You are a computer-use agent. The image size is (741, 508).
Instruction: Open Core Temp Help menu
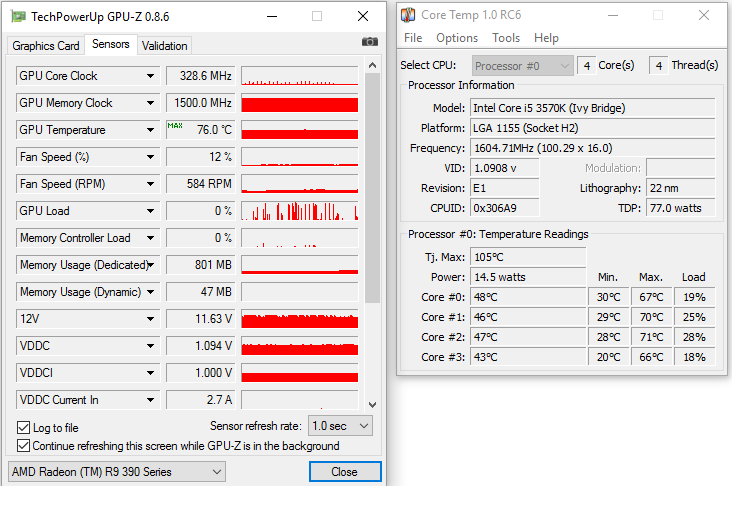[x=546, y=38]
